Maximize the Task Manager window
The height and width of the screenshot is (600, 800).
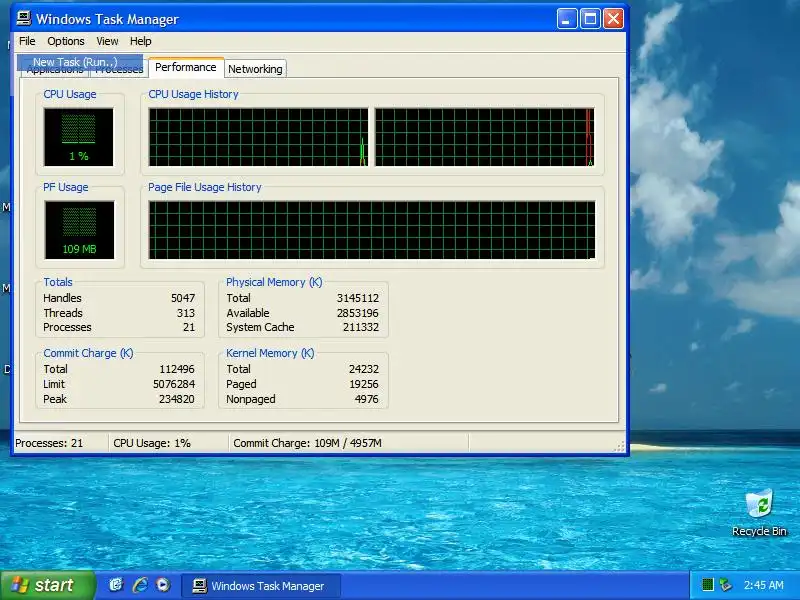click(590, 19)
